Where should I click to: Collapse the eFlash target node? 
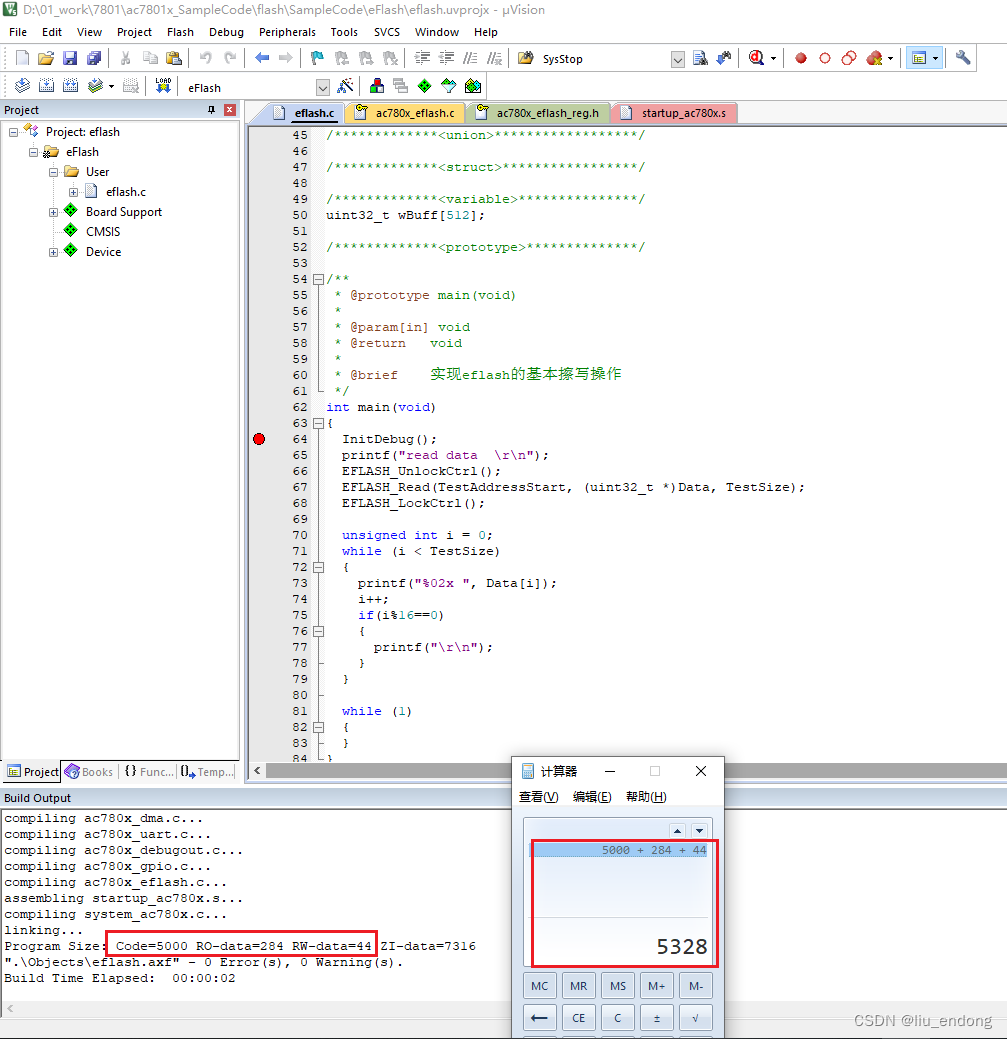coord(33,152)
